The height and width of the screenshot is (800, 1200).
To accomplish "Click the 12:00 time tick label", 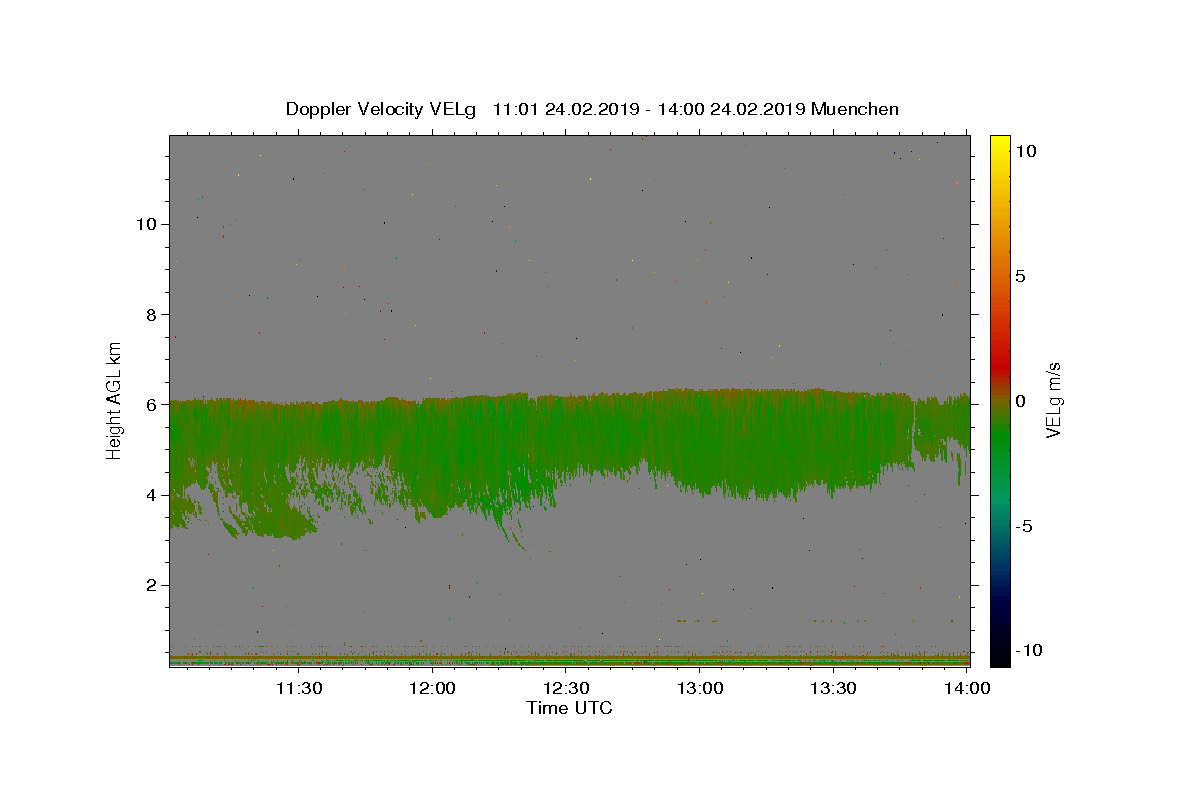I will click(433, 688).
